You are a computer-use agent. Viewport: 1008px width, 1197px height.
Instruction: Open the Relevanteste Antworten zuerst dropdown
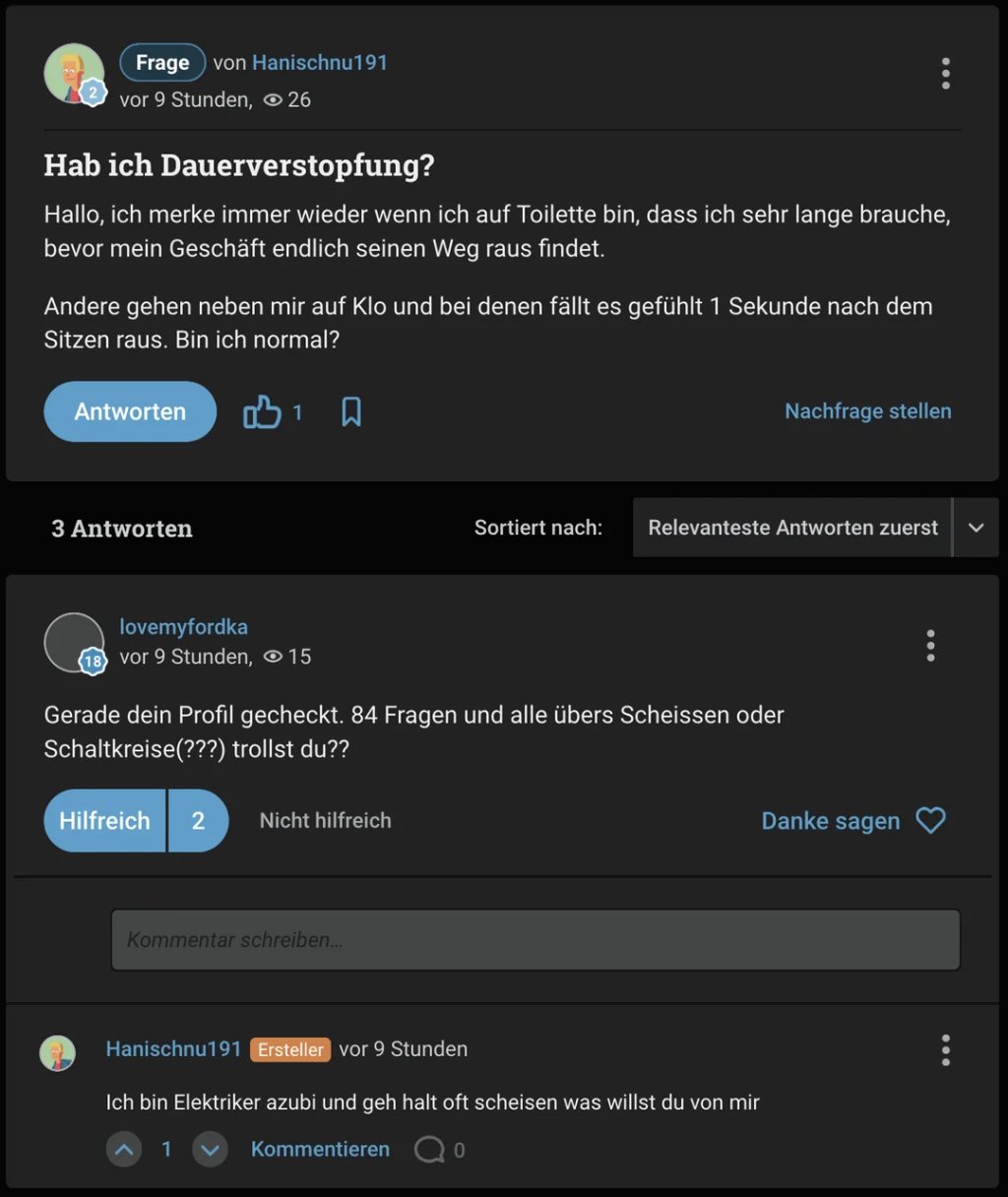(792, 528)
